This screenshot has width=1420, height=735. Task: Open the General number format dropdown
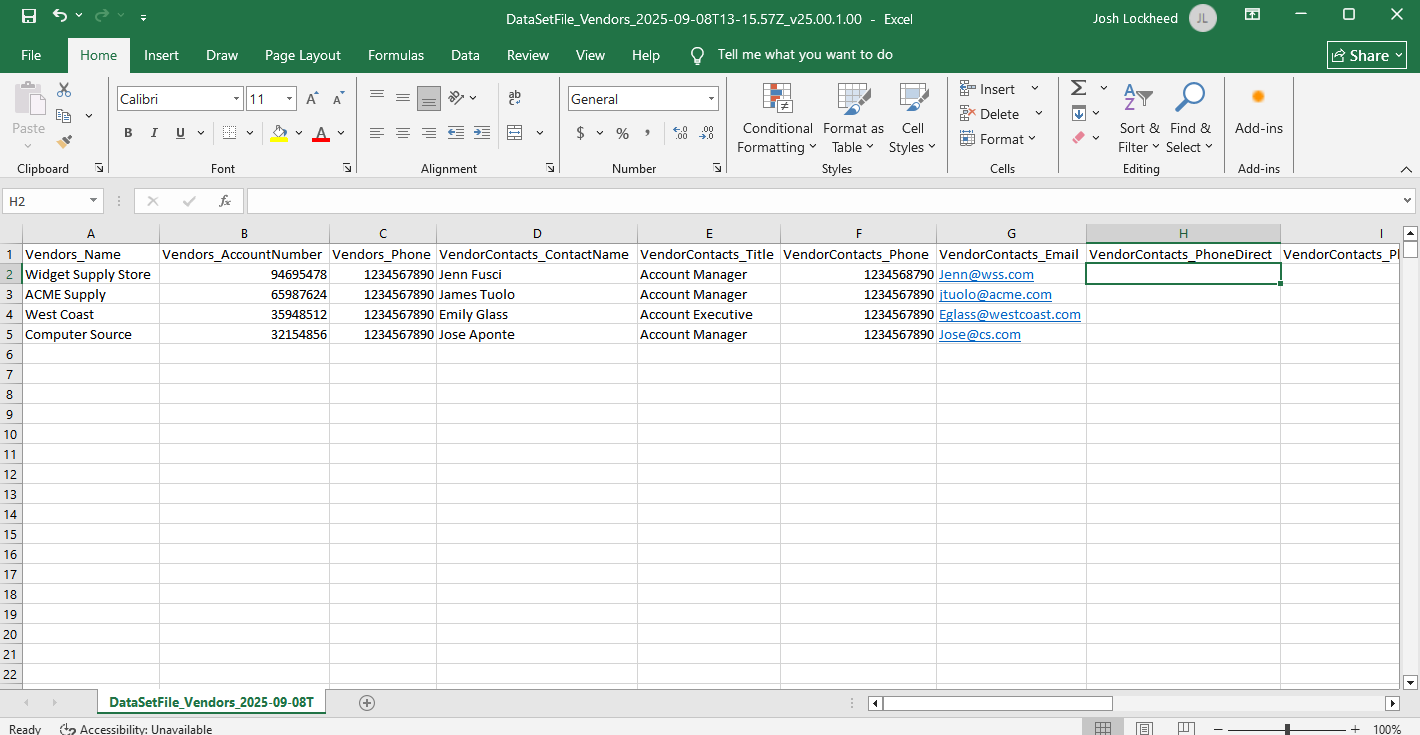712,99
